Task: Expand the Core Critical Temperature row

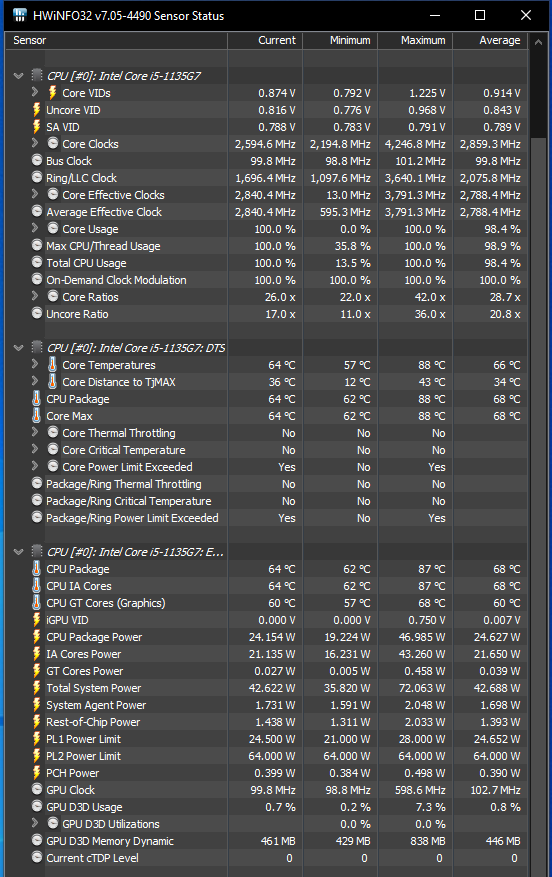Action: 35,449
